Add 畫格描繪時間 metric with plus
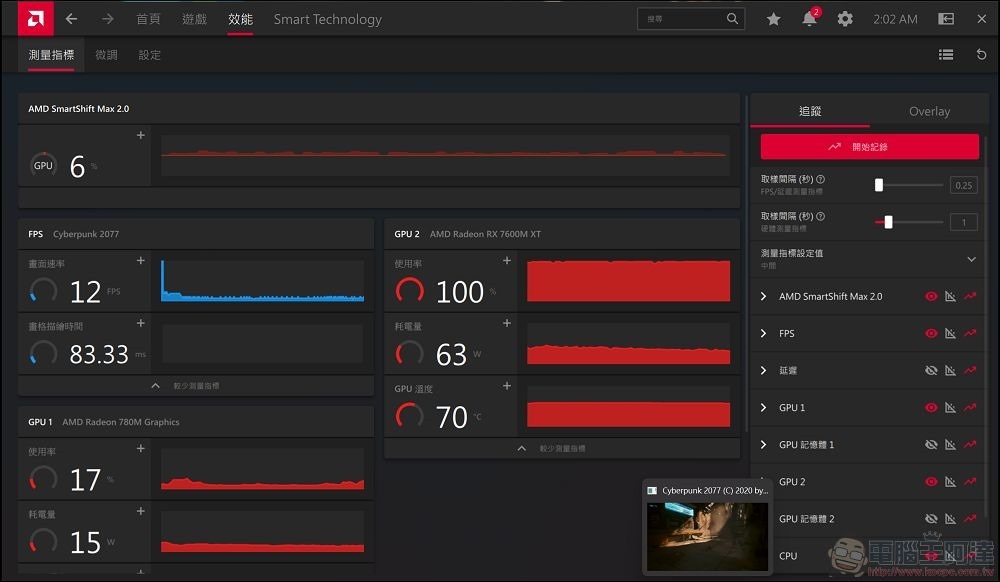This screenshot has height=582, width=1000. [x=141, y=323]
